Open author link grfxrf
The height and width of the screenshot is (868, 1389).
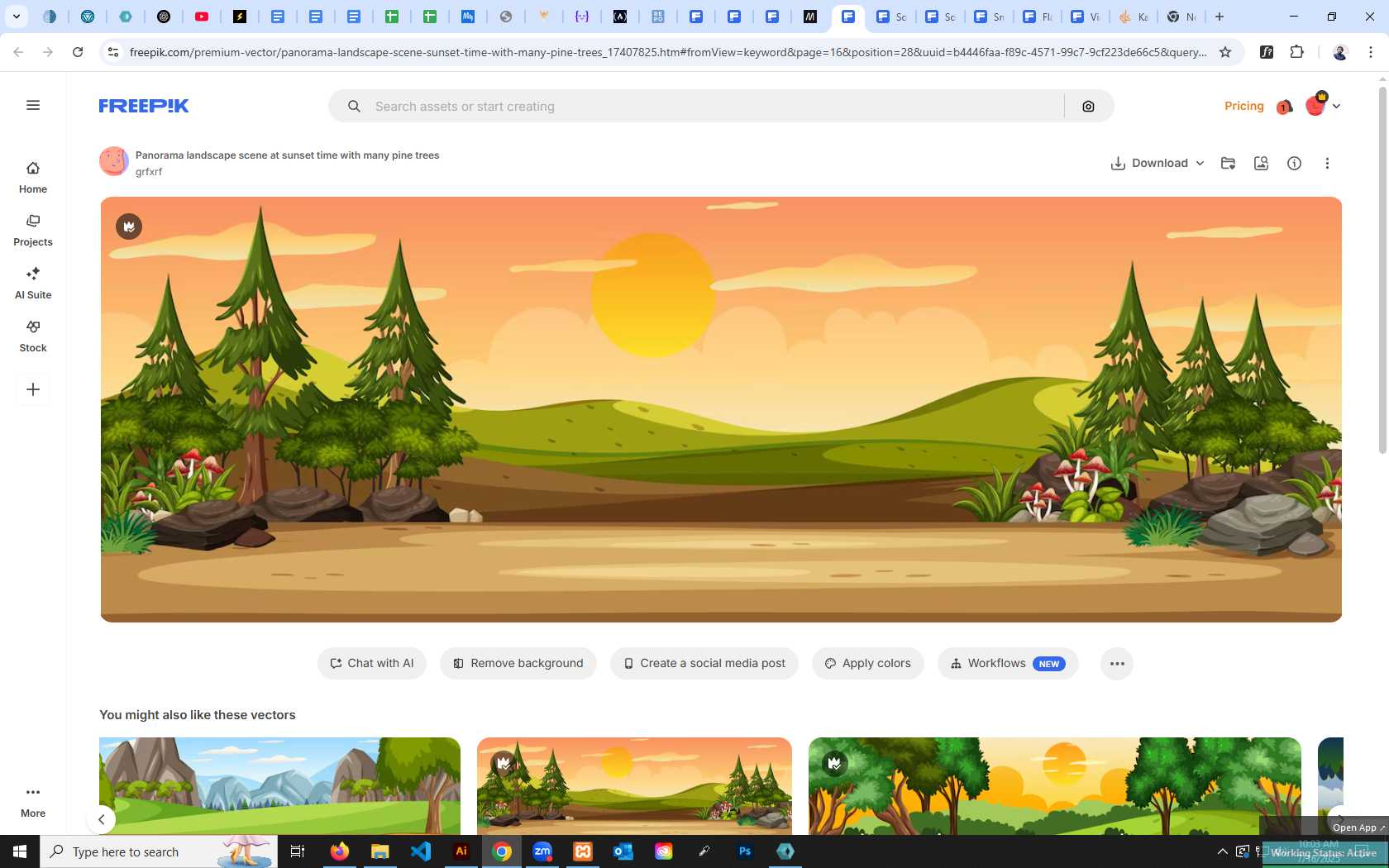coord(149,172)
